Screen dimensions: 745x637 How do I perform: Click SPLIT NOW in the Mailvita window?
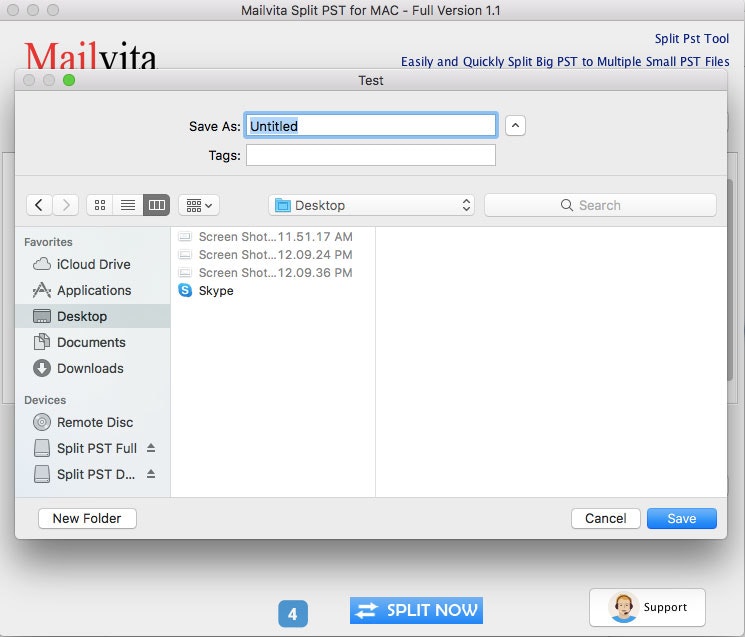(416, 610)
